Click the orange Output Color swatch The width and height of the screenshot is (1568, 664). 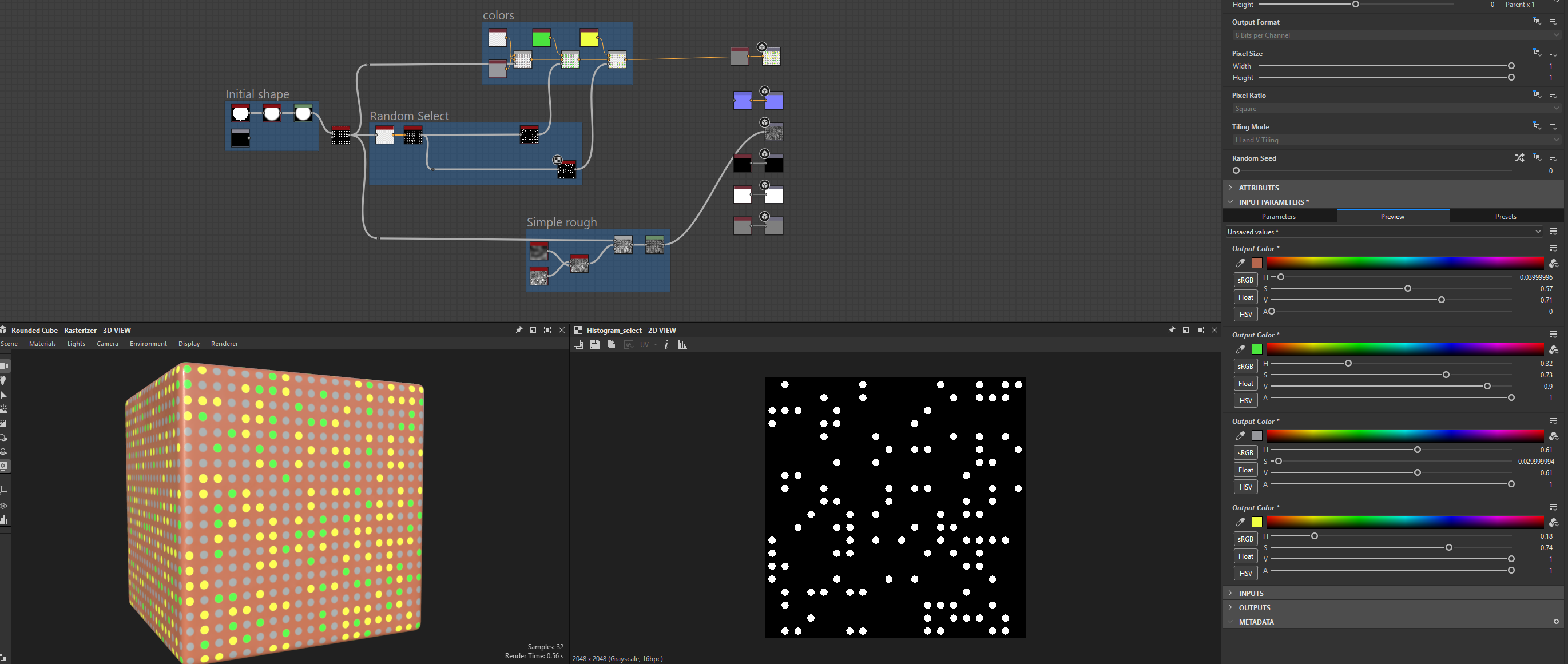pyautogui.click(x=1257, y=263)
